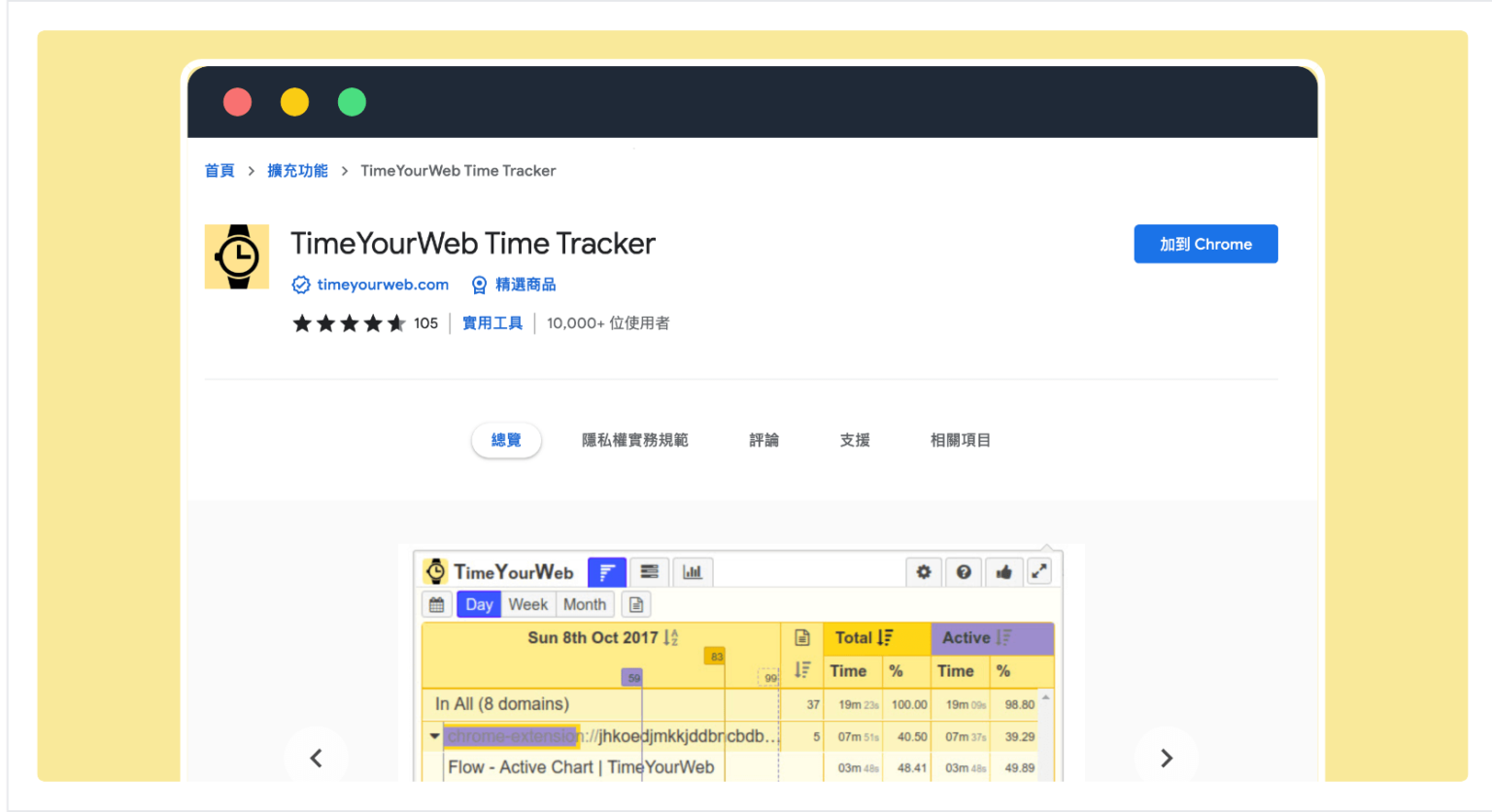Open the TimeYourWeb help icon
Viewport: 1492px width, 812px height.
(964, 572)
